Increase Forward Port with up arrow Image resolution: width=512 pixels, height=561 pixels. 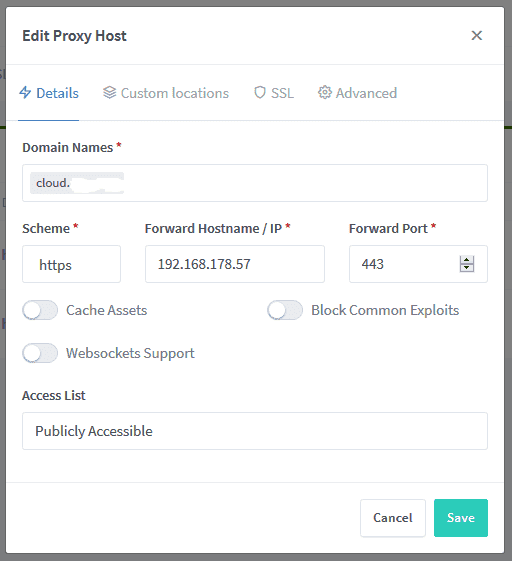pos(467,260)
